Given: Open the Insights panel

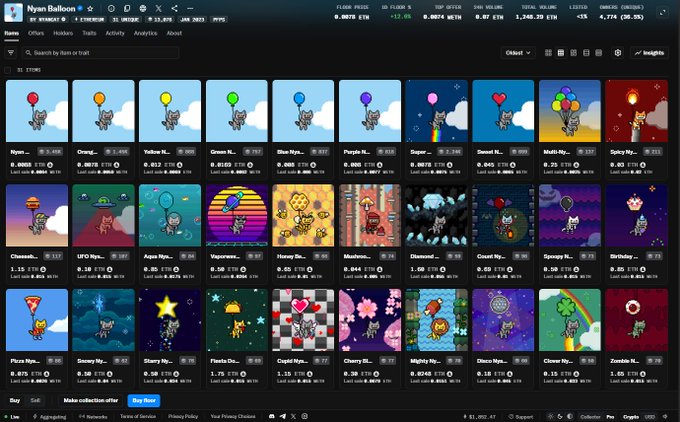Looking at the screenshot, I should (x=649, y=52).
